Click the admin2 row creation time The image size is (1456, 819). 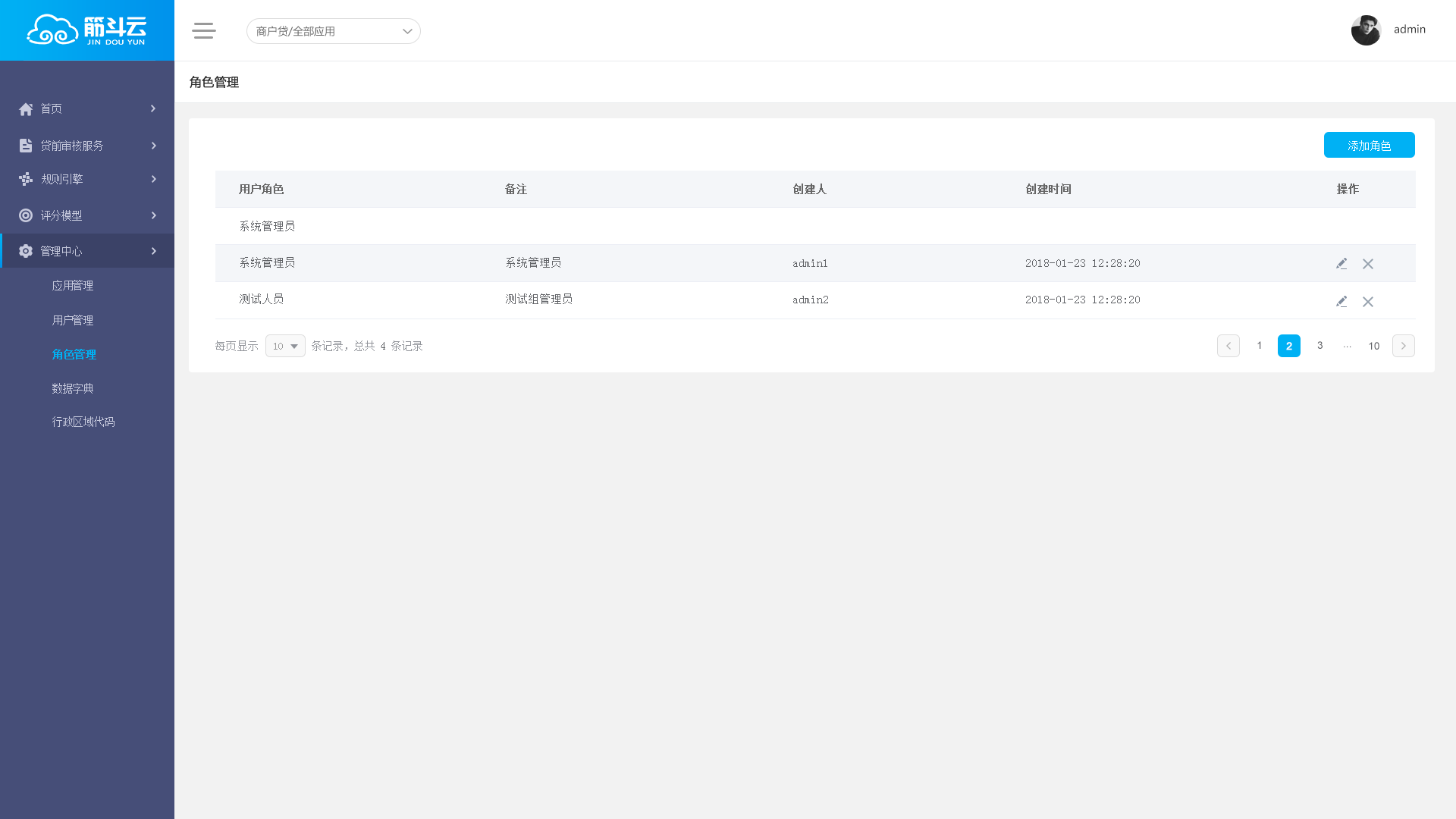coord(1083,300)
